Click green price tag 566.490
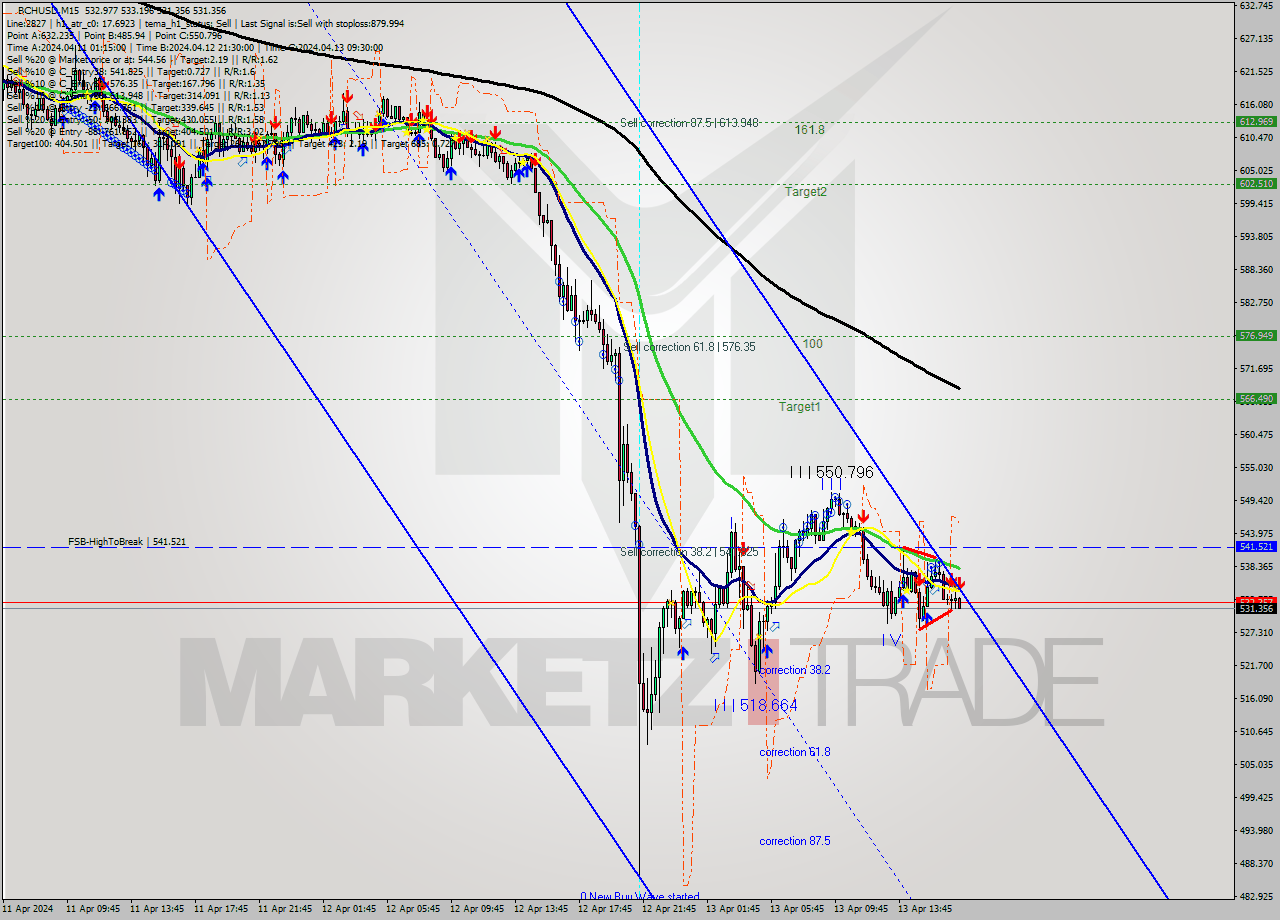Image resolution: width=1280 pixels, height=920 pixels. [x=1256, y=398]
